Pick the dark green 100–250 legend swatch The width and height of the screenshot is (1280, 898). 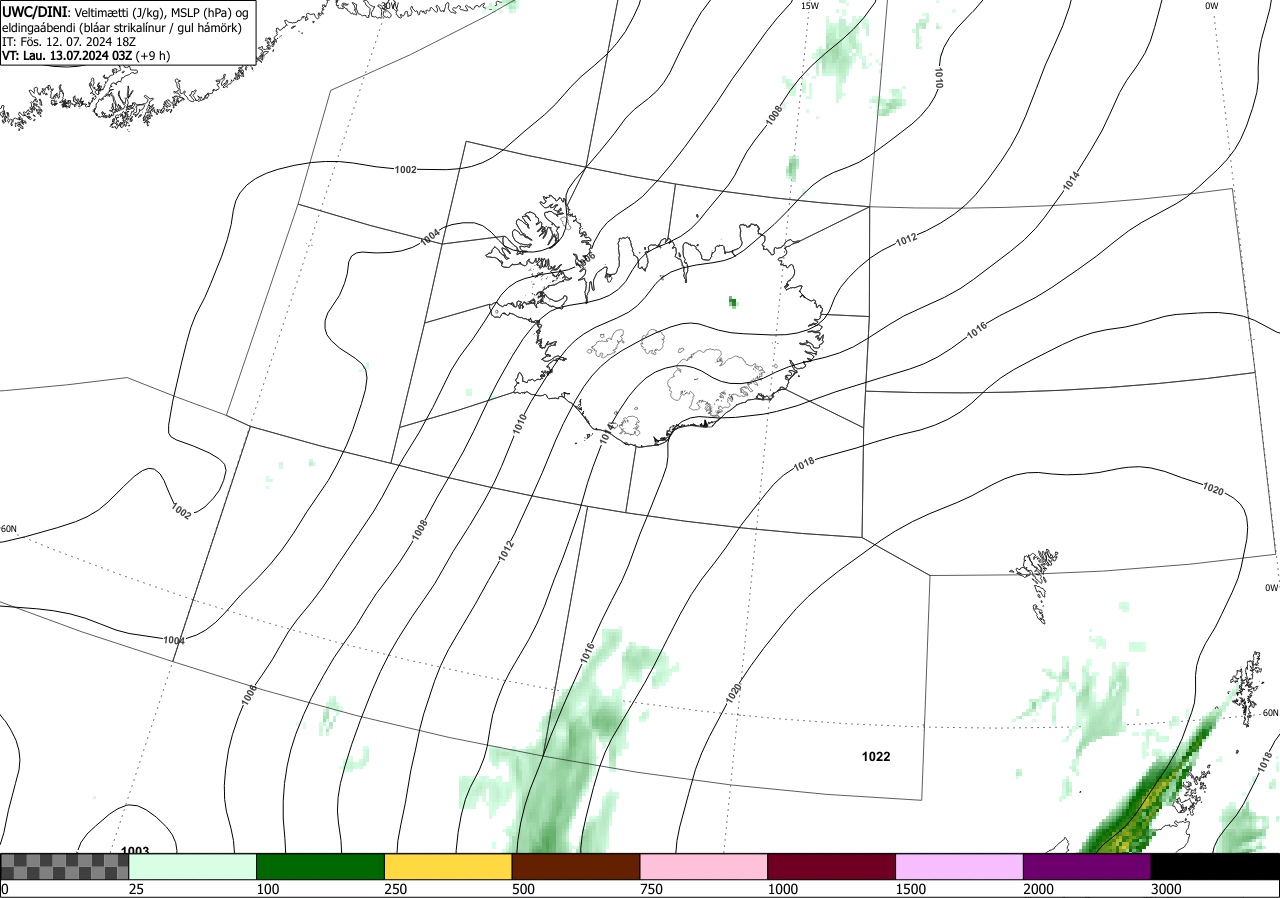[x=321, y=866]
